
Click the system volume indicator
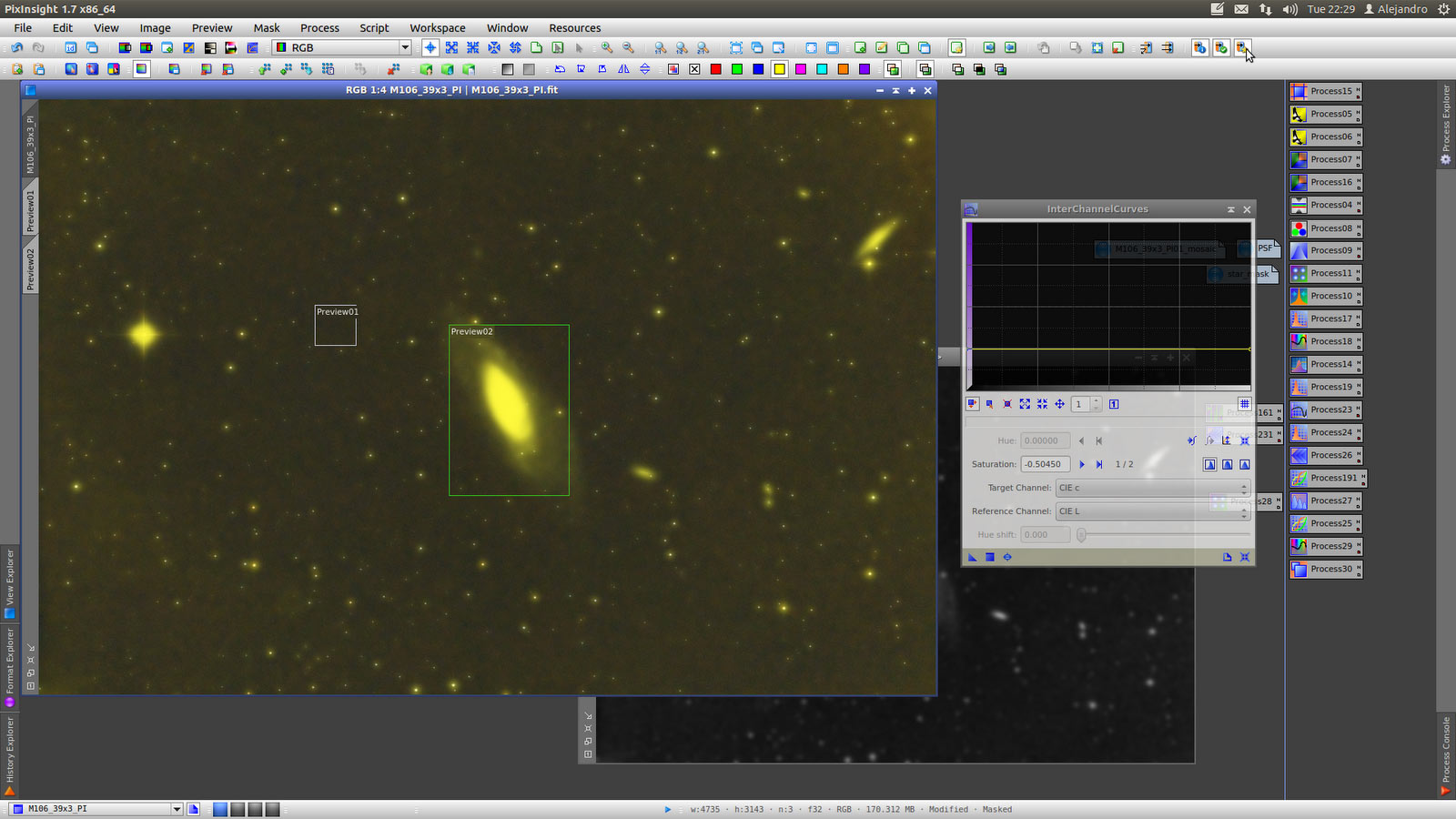click(1290, 9)
